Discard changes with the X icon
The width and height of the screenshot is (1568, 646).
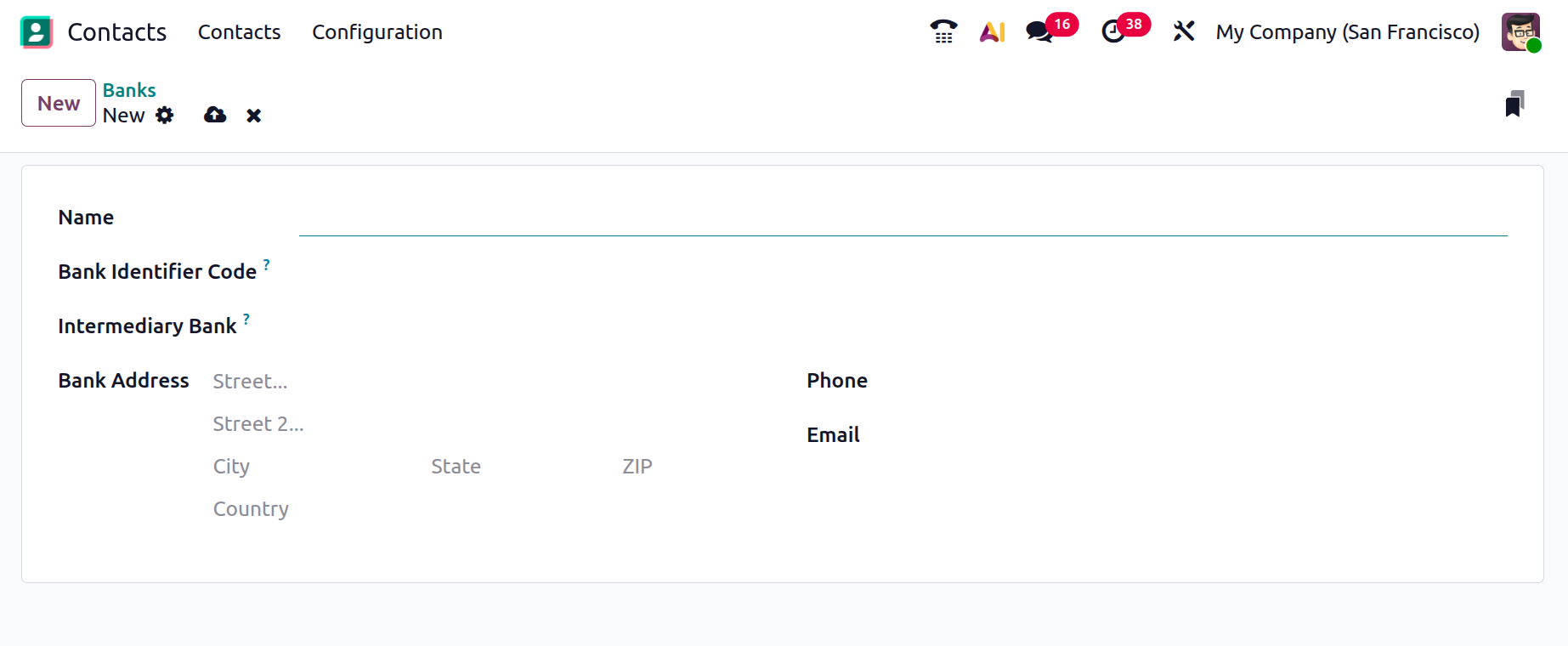(253, 116)
